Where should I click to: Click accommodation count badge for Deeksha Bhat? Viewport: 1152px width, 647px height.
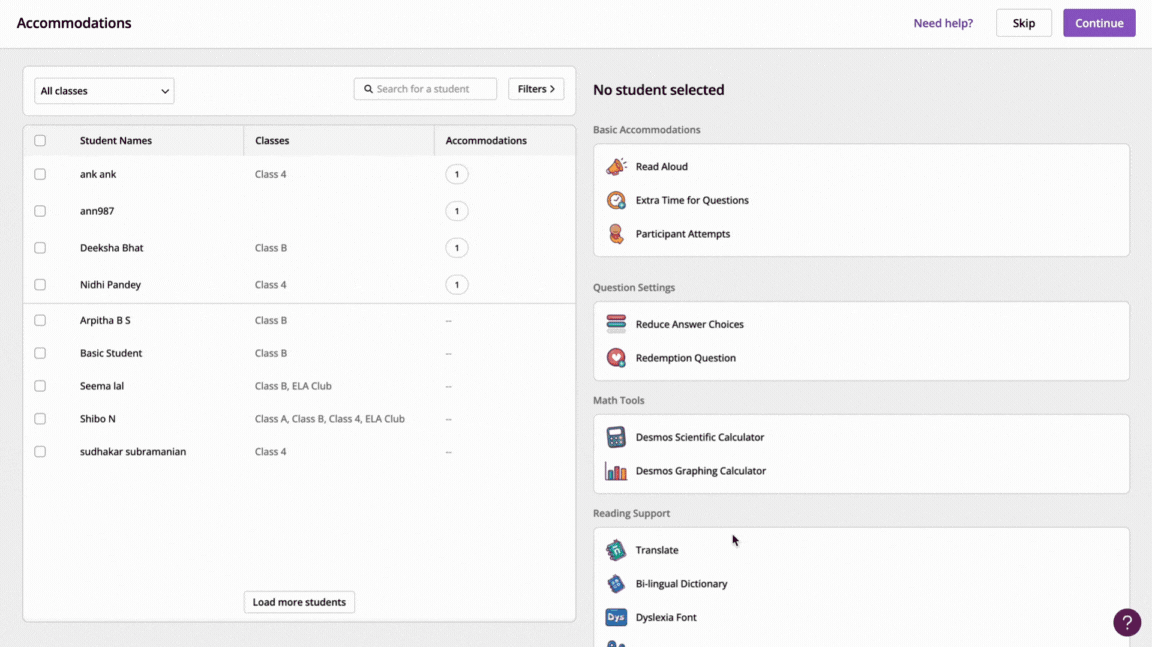(456, 247)
